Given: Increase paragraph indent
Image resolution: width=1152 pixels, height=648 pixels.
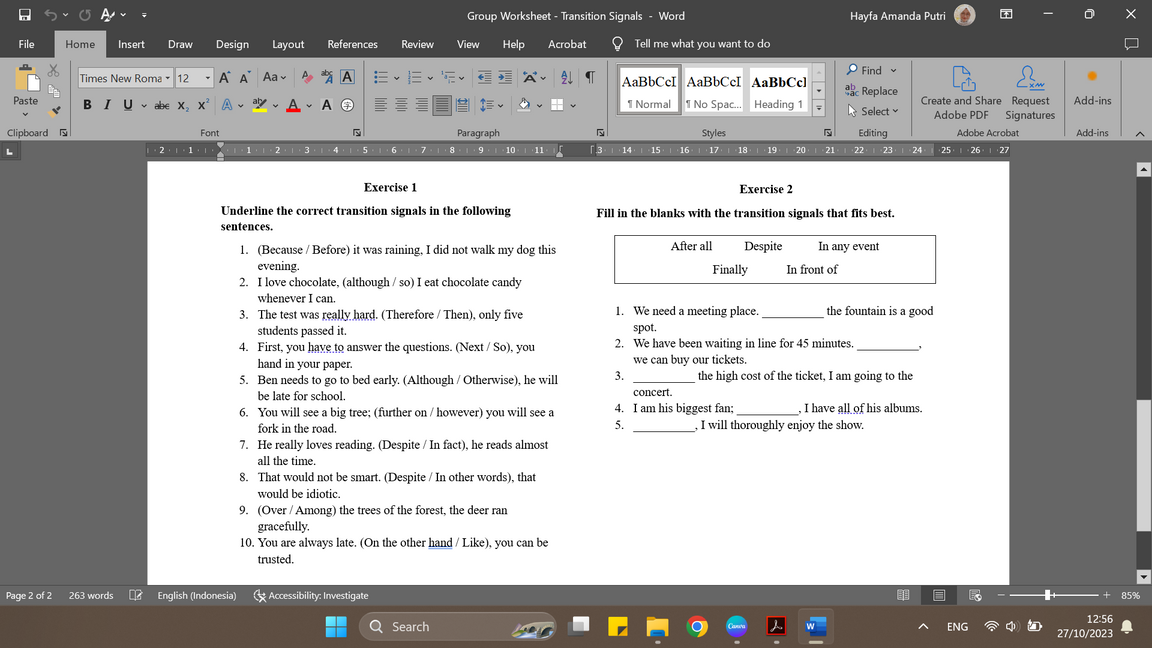Looking at the screenshot, I should [505, 77].
